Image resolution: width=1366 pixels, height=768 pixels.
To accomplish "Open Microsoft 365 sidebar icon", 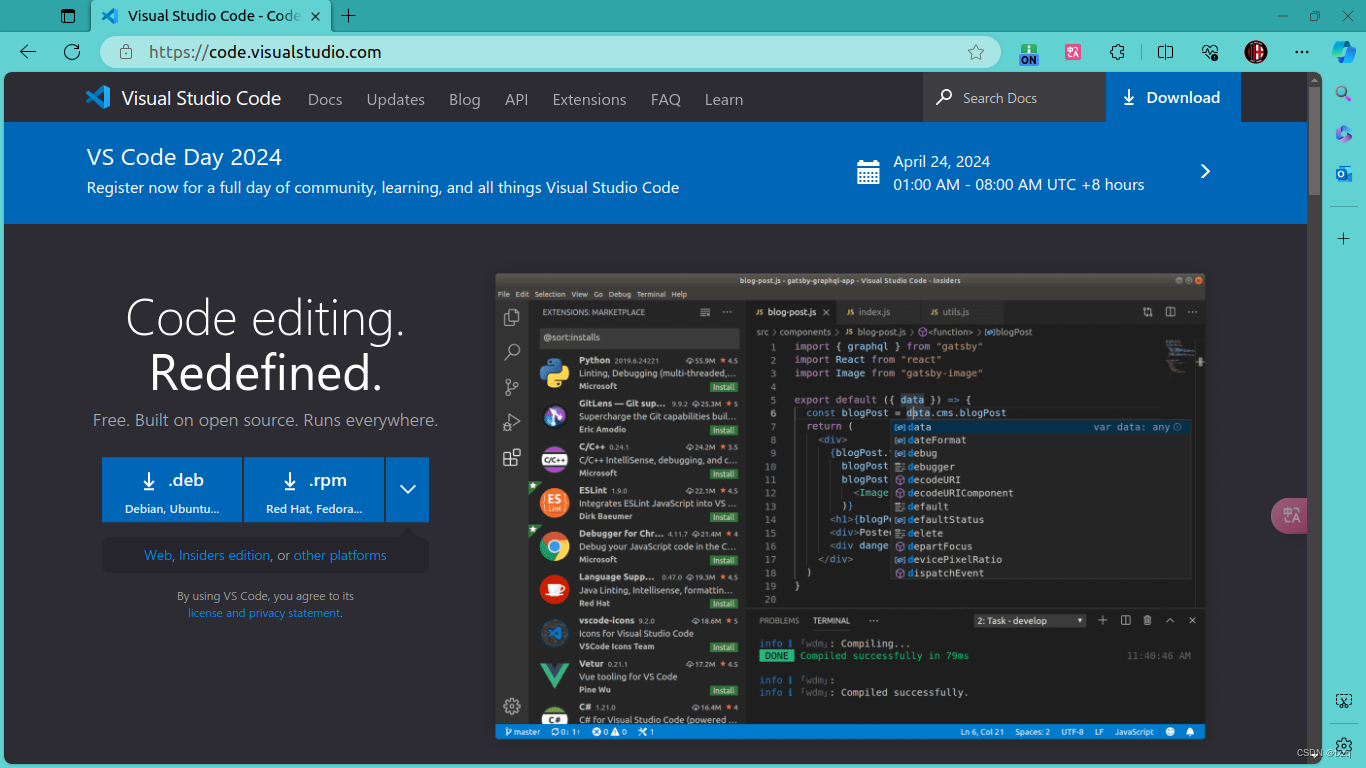I will (x=1344, y=134).
